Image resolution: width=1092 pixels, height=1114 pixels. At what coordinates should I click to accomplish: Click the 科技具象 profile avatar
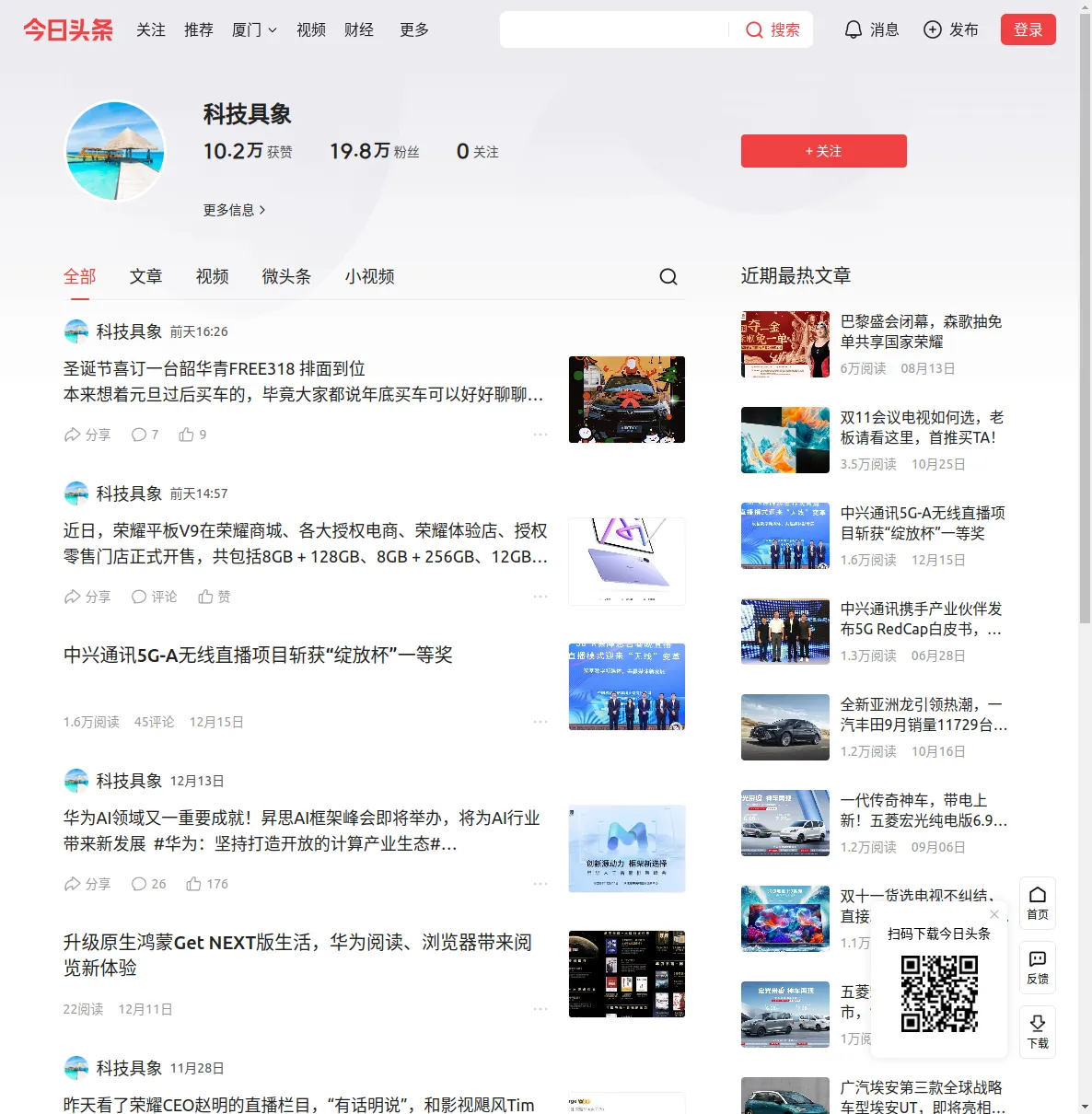pyautogui.click(x=115, y=151)
